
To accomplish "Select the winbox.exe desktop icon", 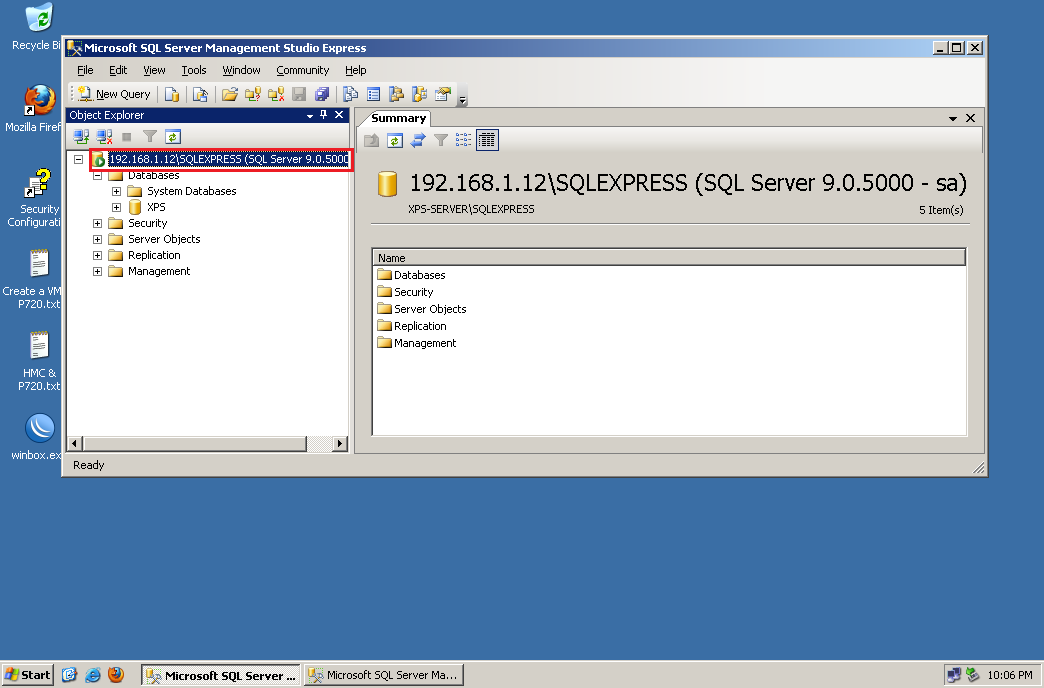I will 37,437.
